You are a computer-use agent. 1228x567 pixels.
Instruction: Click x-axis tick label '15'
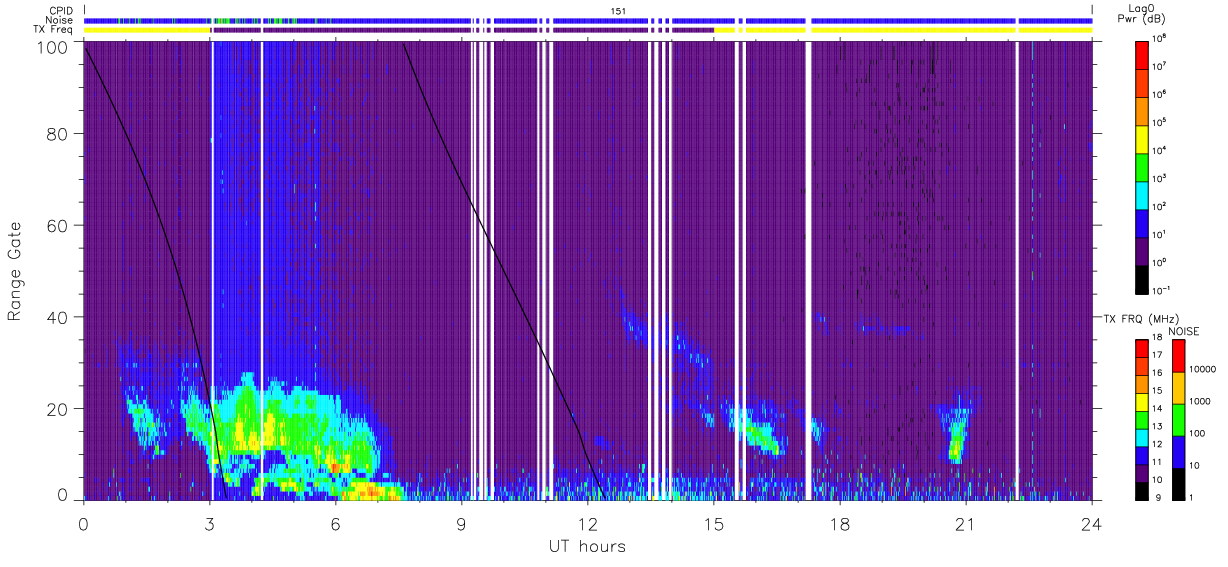(713, 523)
